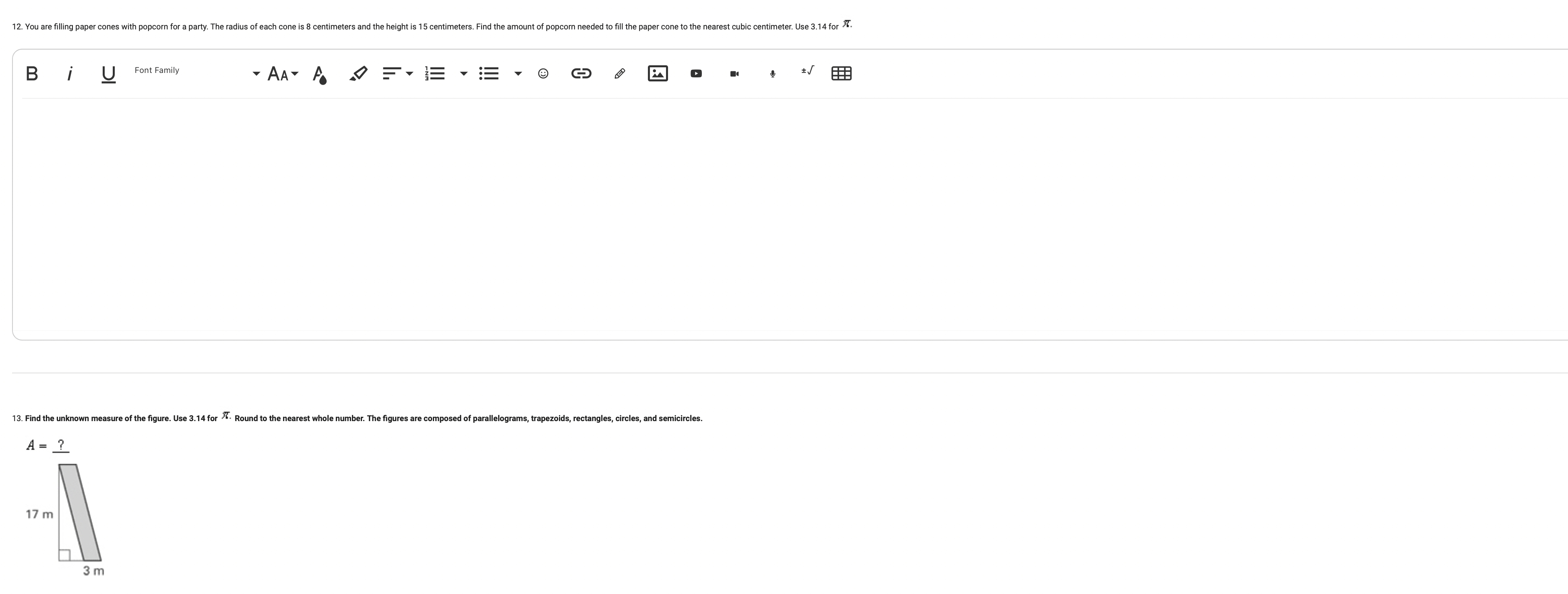Expand the text alignment options
Viewport: 1568px width, 594px height.
click(397, 74)
